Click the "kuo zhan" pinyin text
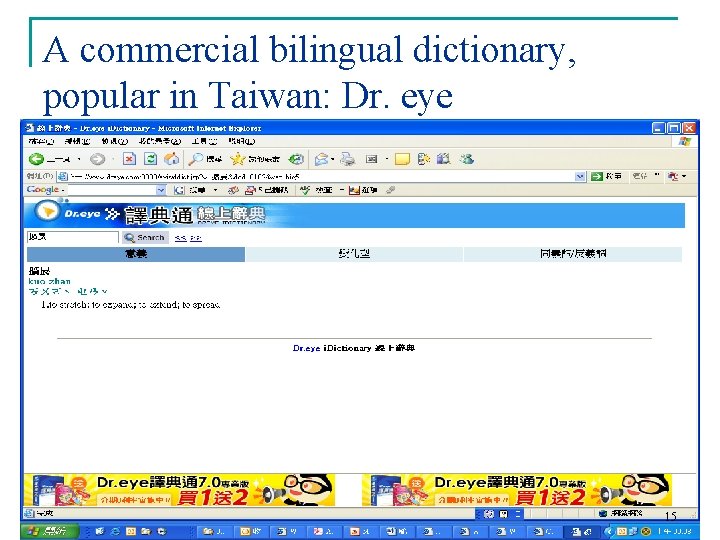Viewport: 720px width, 540px height. (50, 281)
